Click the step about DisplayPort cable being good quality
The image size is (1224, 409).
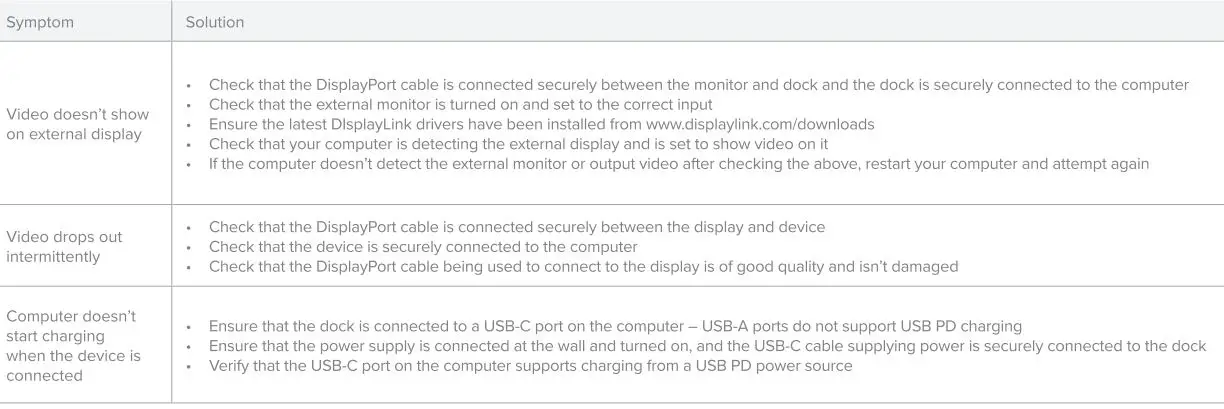pos(583,267)
